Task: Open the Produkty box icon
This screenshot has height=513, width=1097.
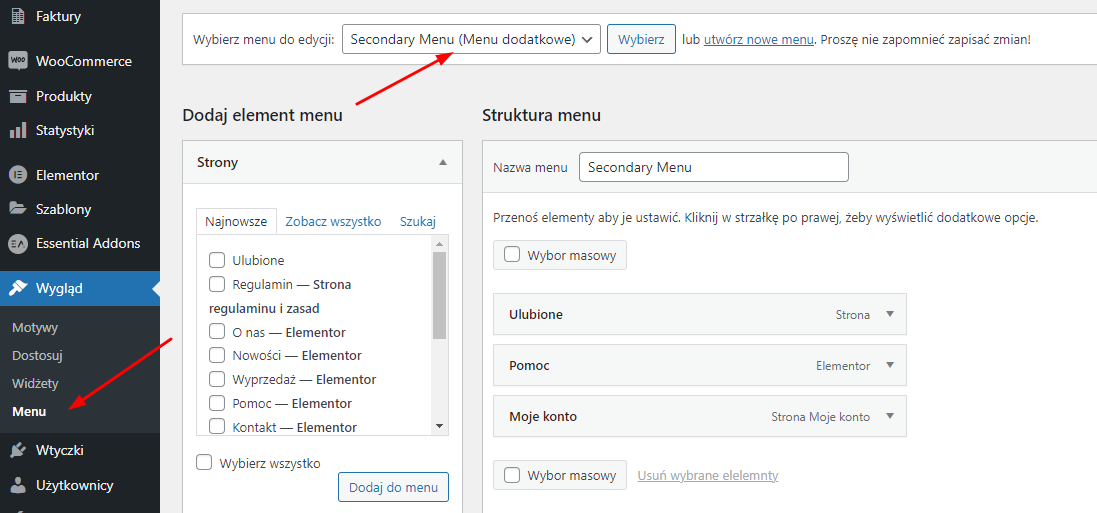Action: point(18,96)
